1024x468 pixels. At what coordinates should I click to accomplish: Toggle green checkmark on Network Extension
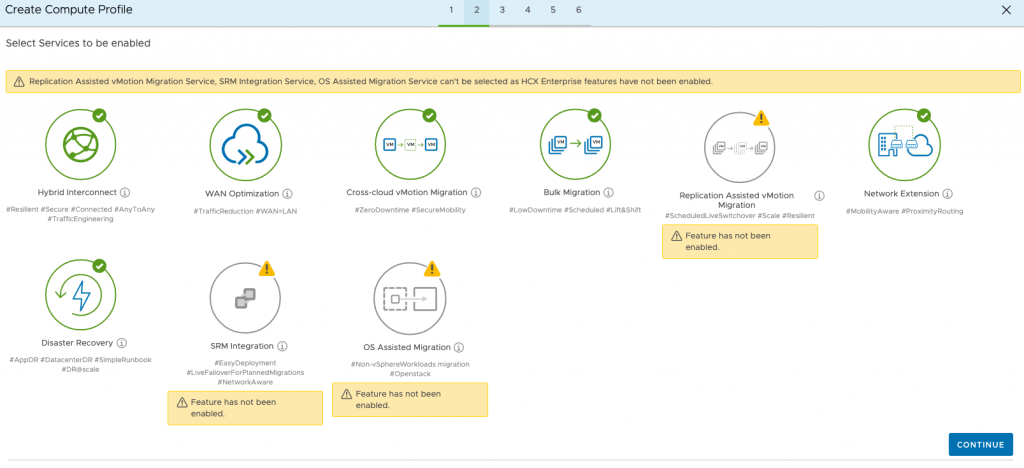923,116
